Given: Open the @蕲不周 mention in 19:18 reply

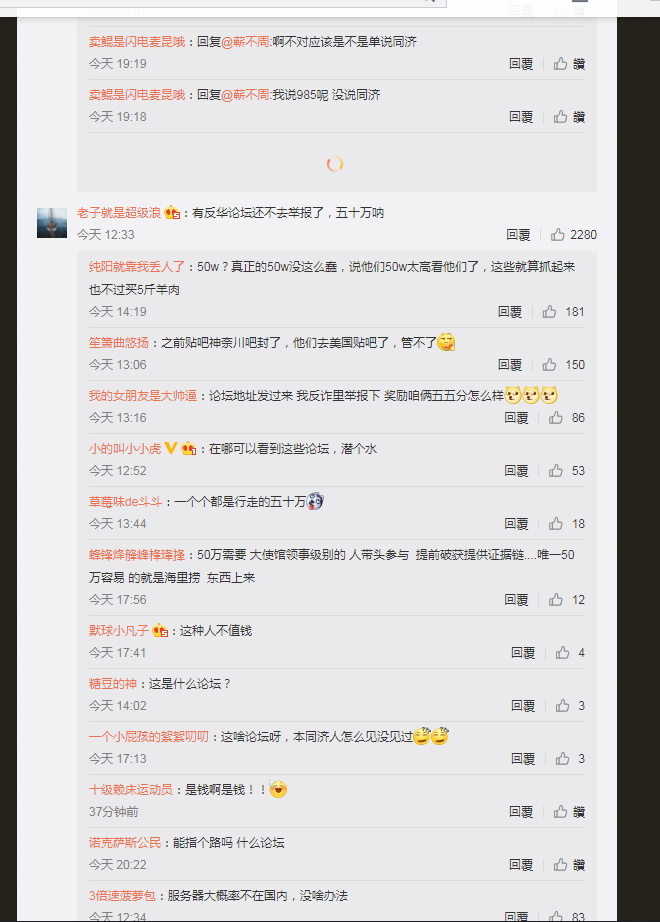Looking at the screenshot, I should pyautogui.click(x=245, y=95).
